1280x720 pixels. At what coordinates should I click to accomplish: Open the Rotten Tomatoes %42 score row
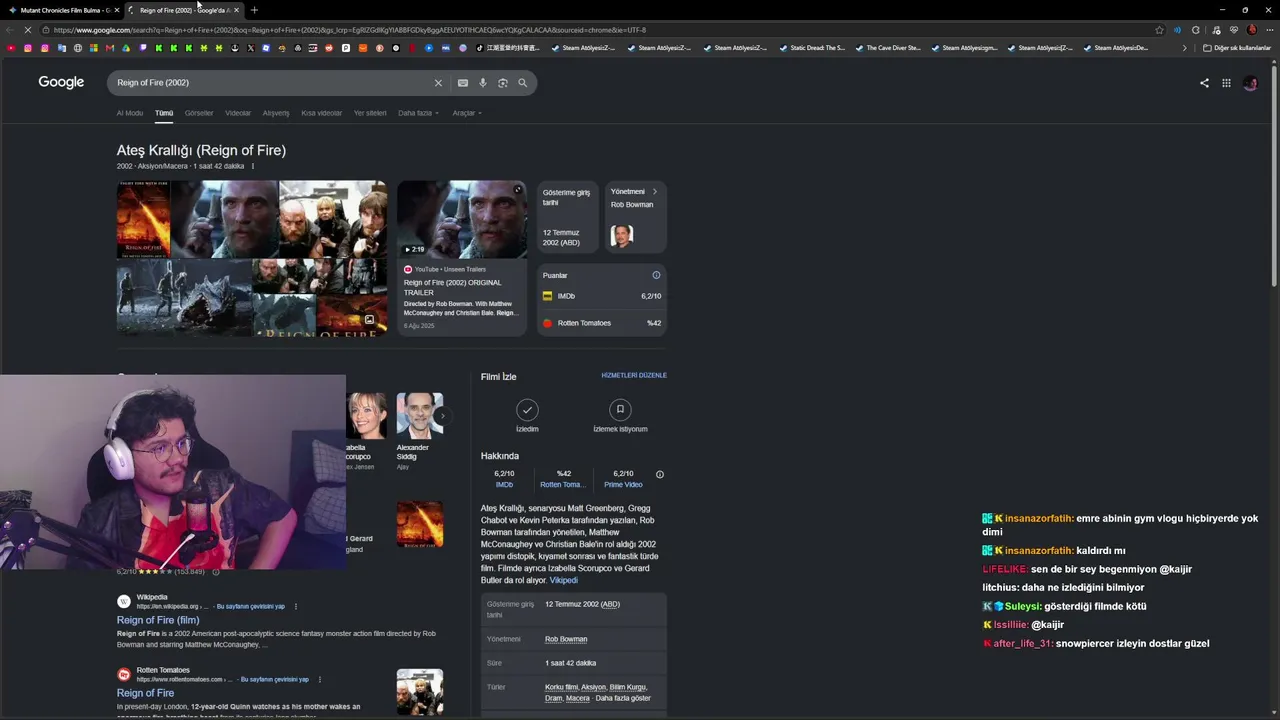[602, 323]
